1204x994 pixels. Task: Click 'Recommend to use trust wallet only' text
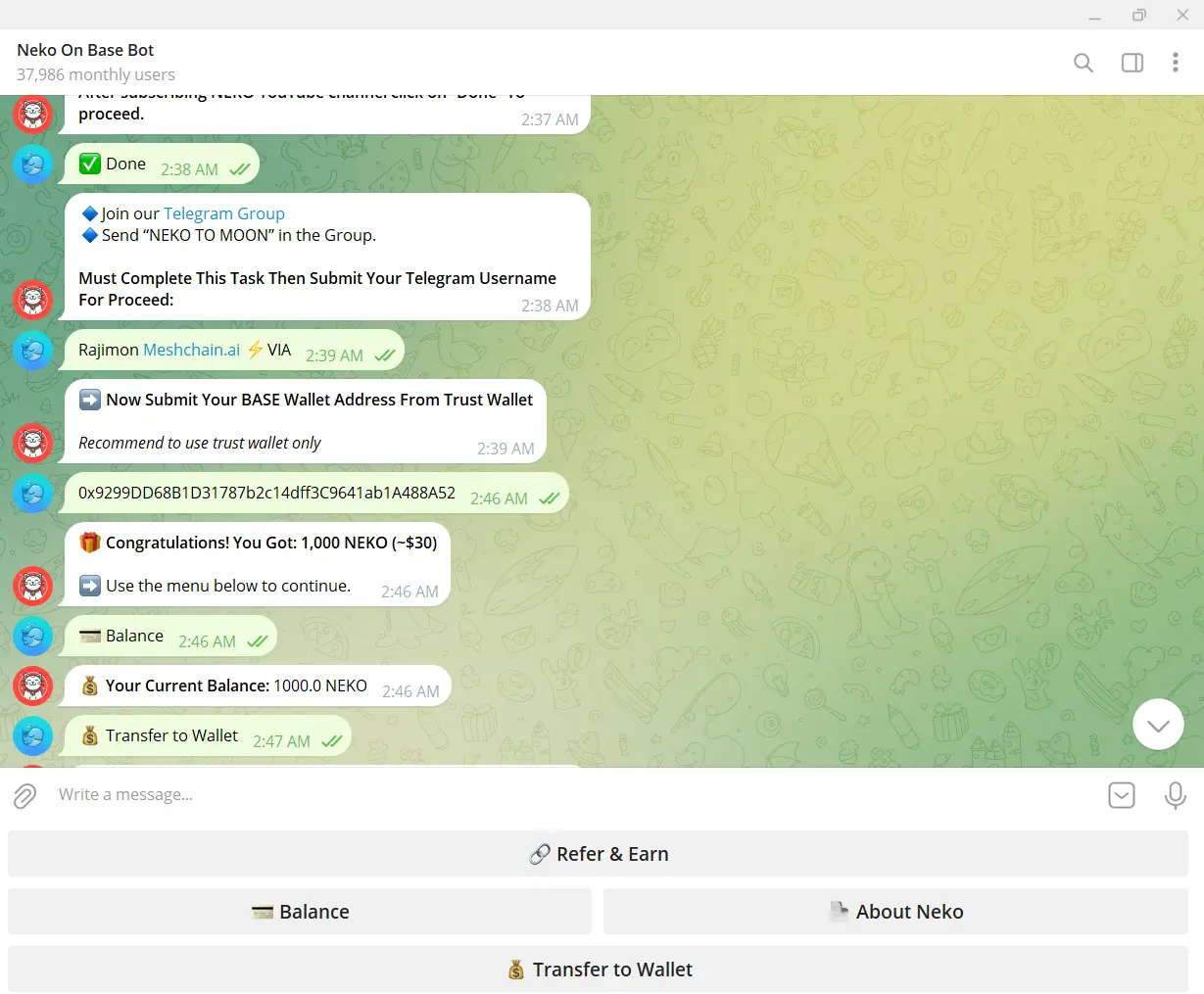coord(200,443)
